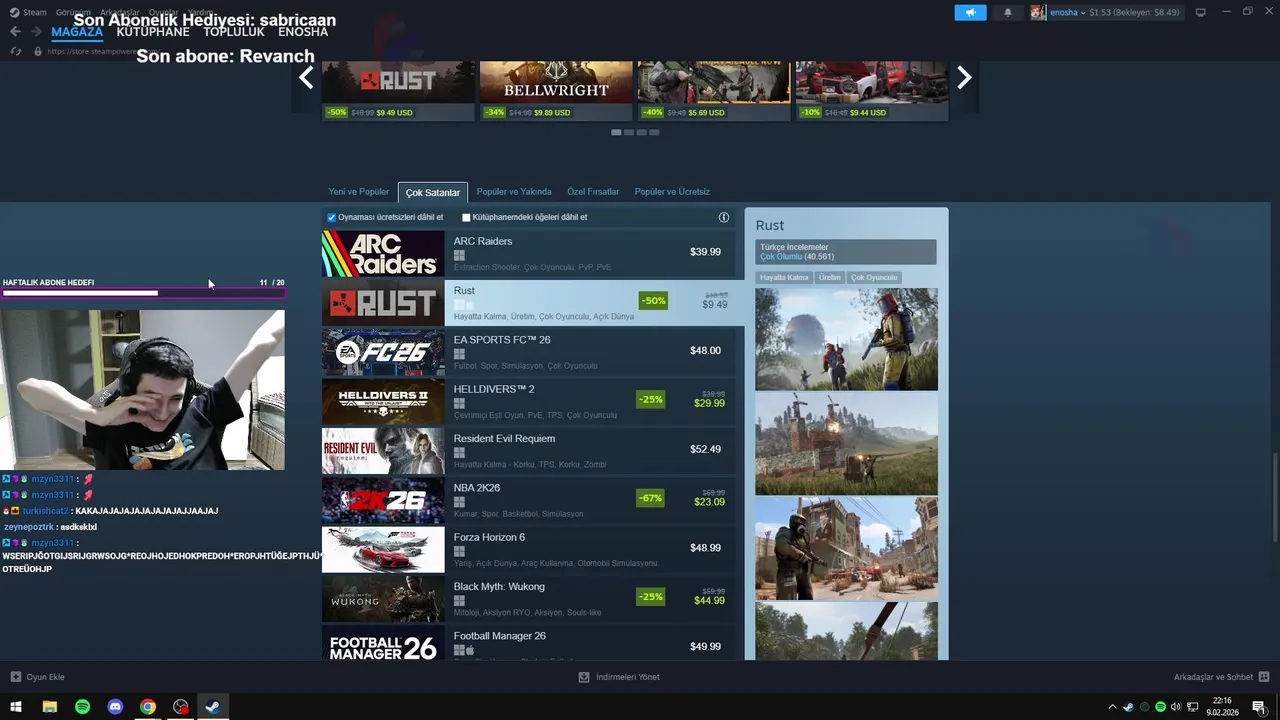Go back with the Steam back arrow
Image resolution: width=1280 pixels, height=720 pixels.
click(15, 32)
